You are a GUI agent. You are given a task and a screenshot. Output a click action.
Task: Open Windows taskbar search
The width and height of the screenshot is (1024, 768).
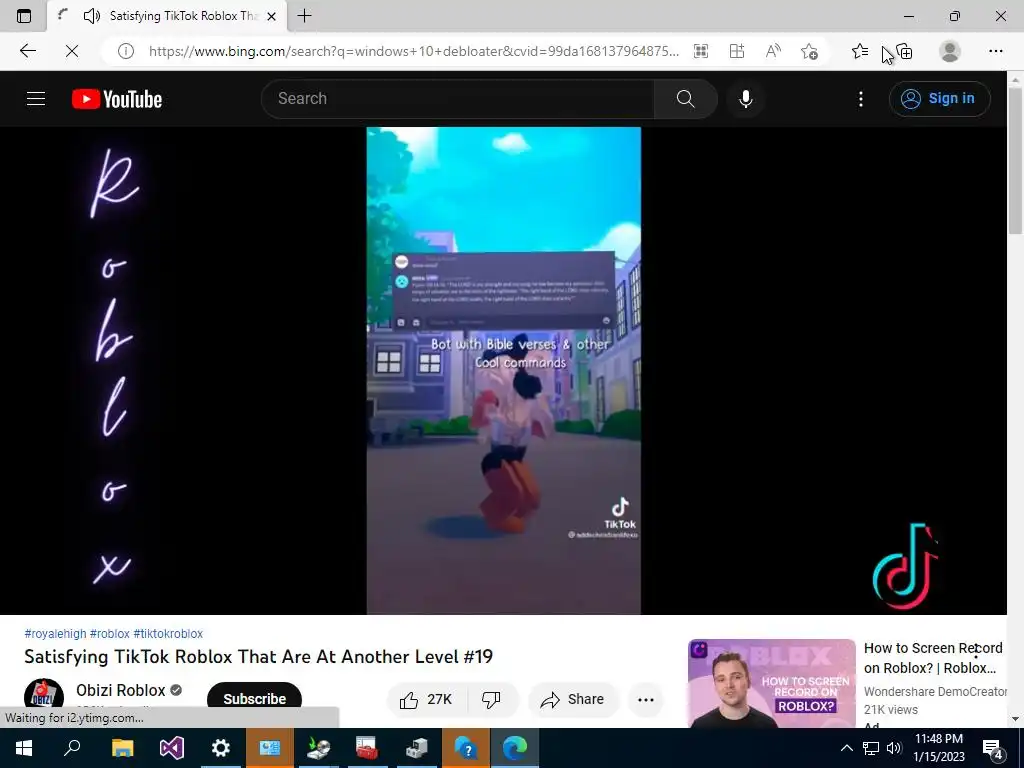(x=72, y=748)
